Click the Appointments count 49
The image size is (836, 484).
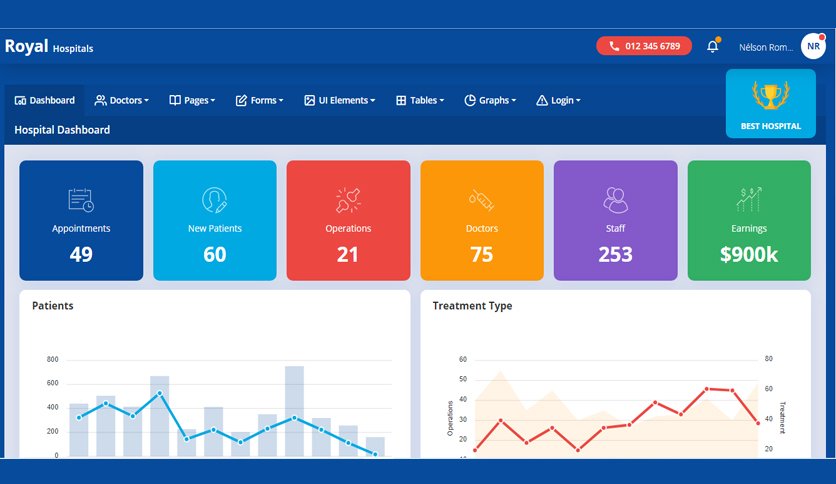point(81,254)
